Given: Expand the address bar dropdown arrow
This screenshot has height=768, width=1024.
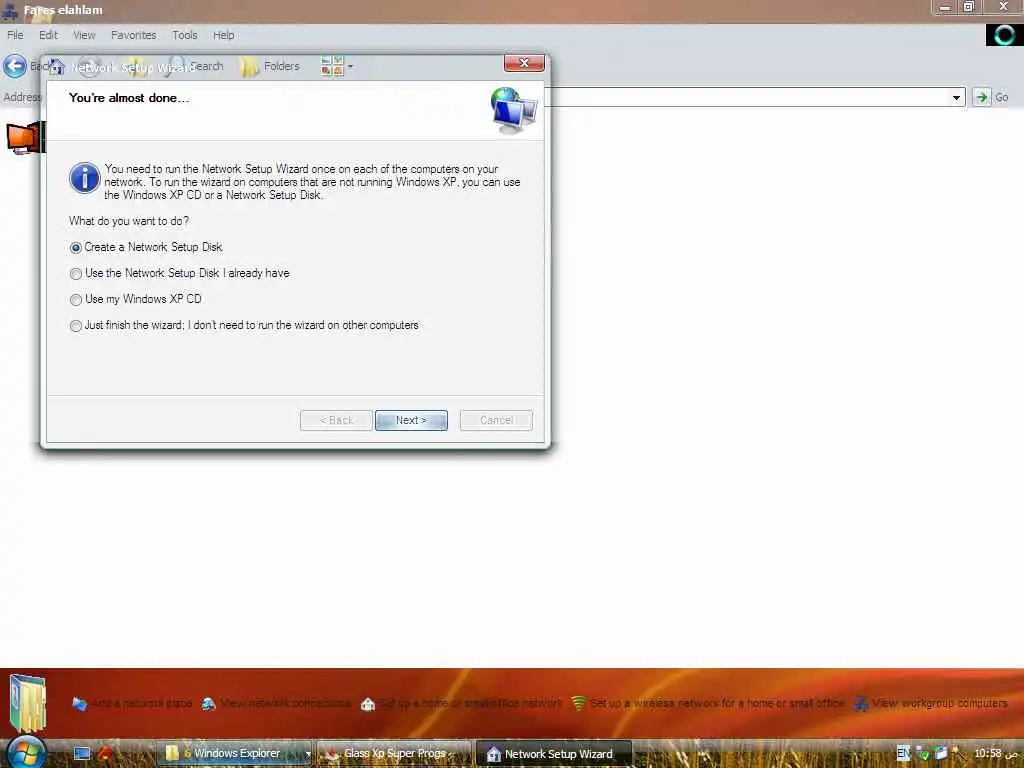Looking at the screenshot, I should [x=956, y=97].
